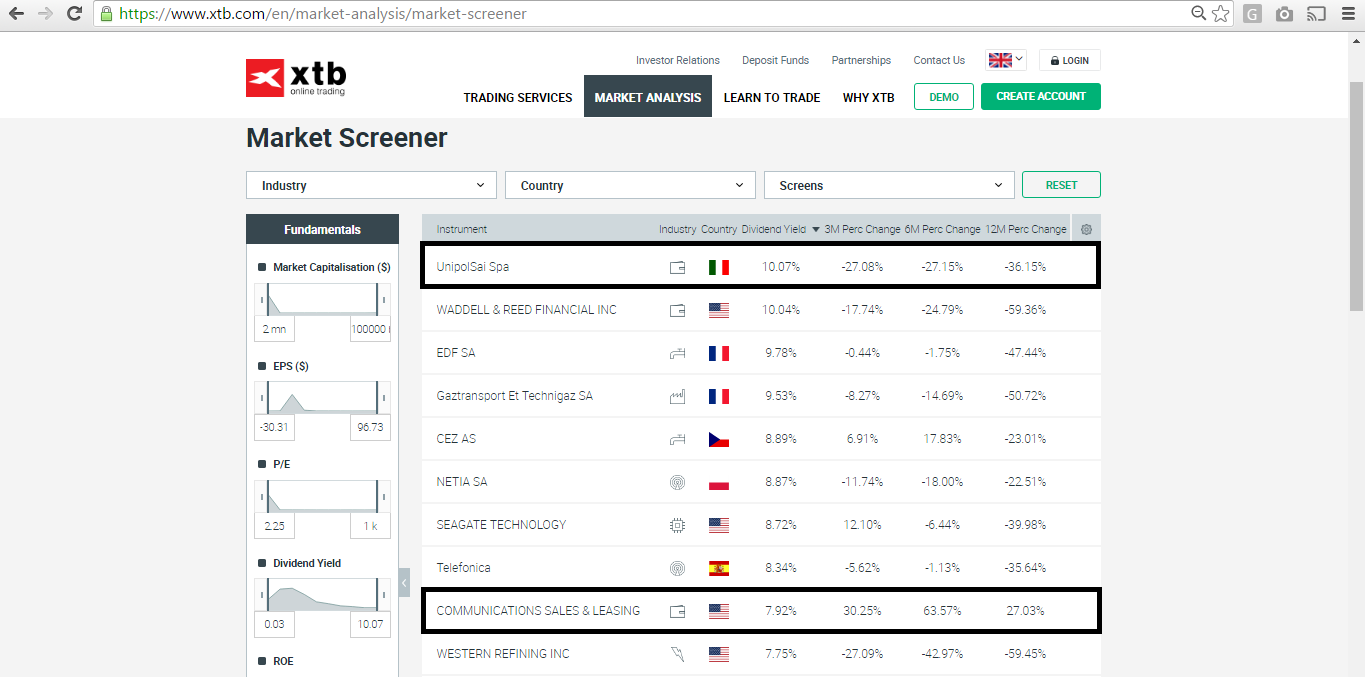This screenshot has height=677, width=1365.
Task: Collapse the Fundamentals side panel
Action: coord(404,581)
